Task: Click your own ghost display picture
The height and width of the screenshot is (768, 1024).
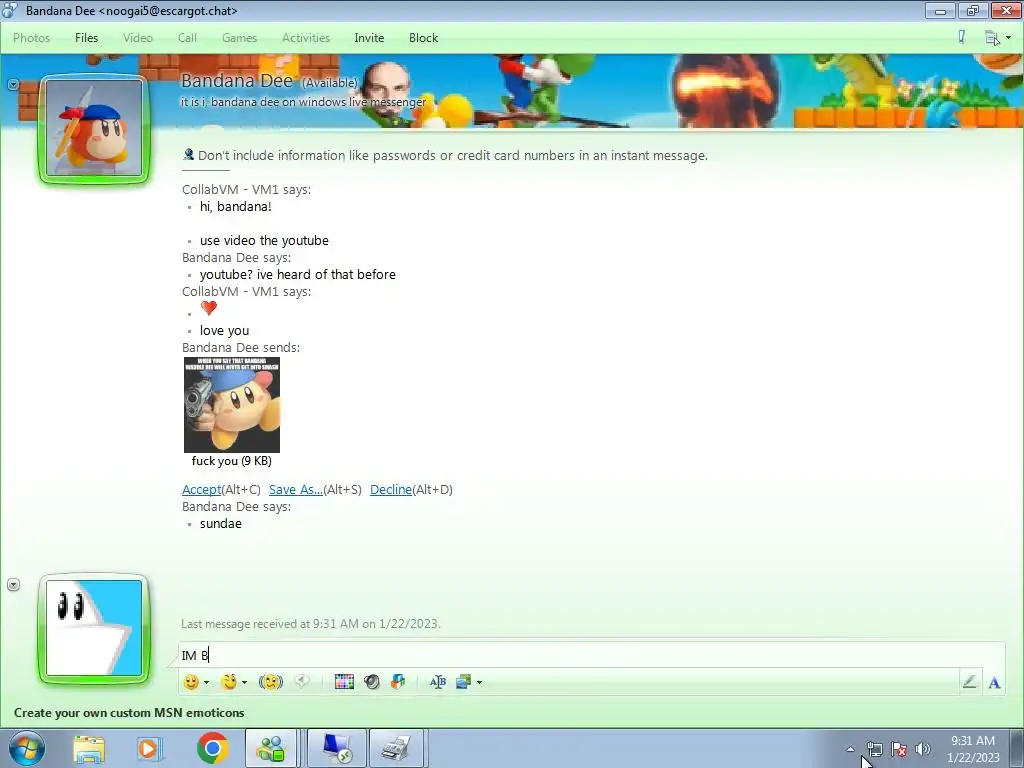Action: [94, 628]
